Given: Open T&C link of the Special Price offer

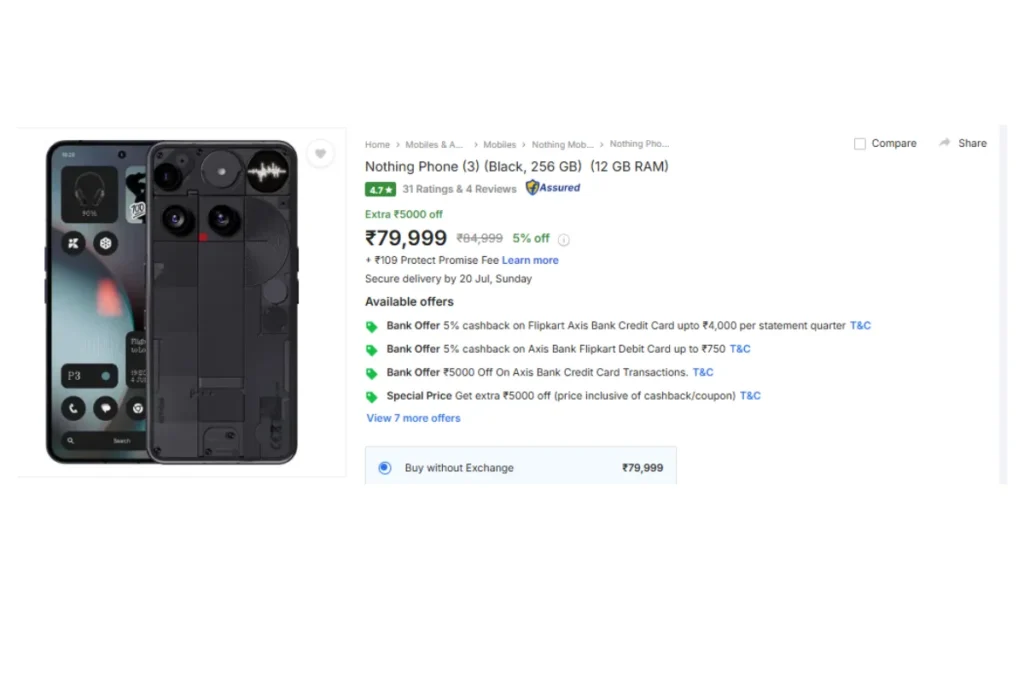Looking at the screenshot, I should (750, 396).
